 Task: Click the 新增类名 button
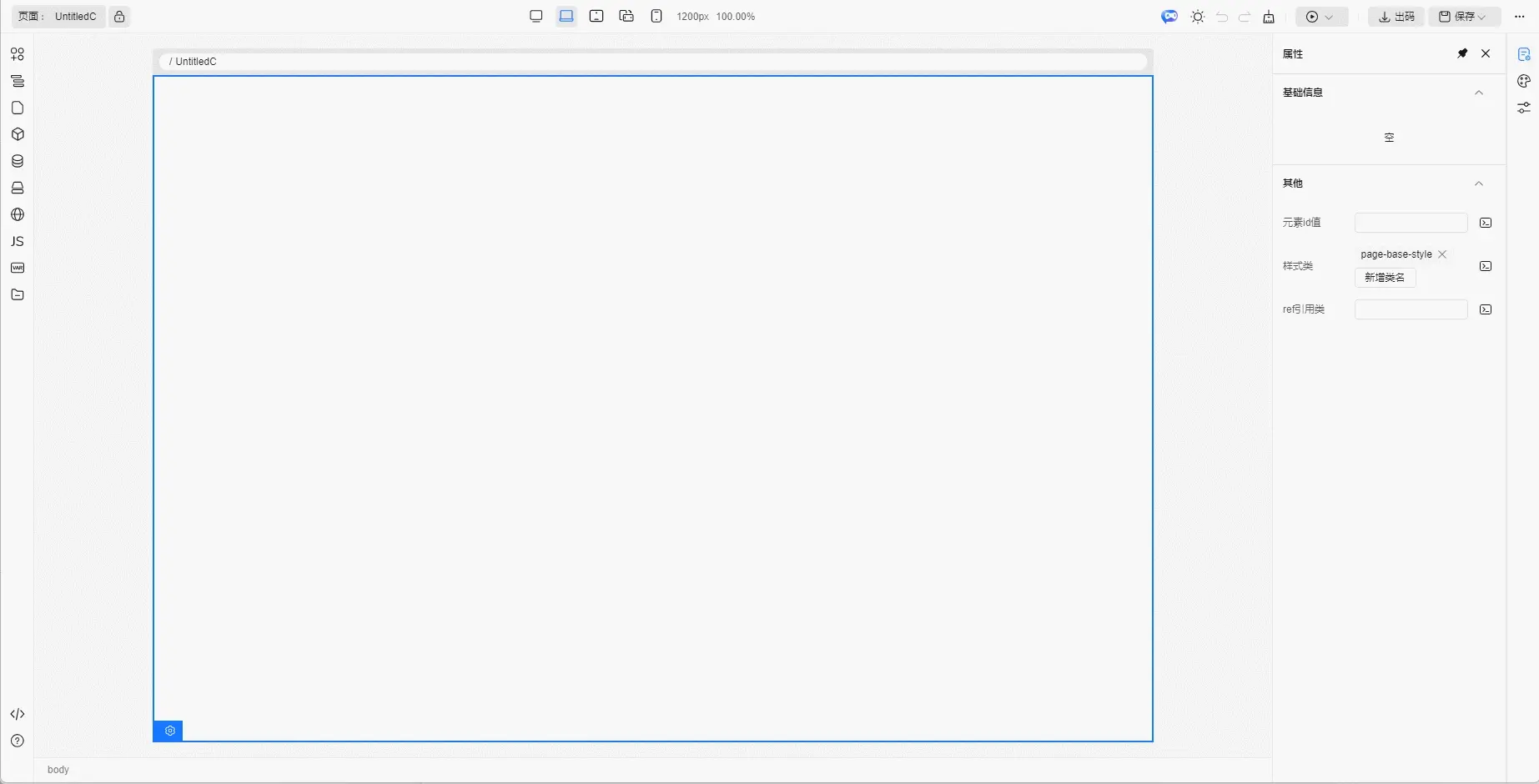1385,278
